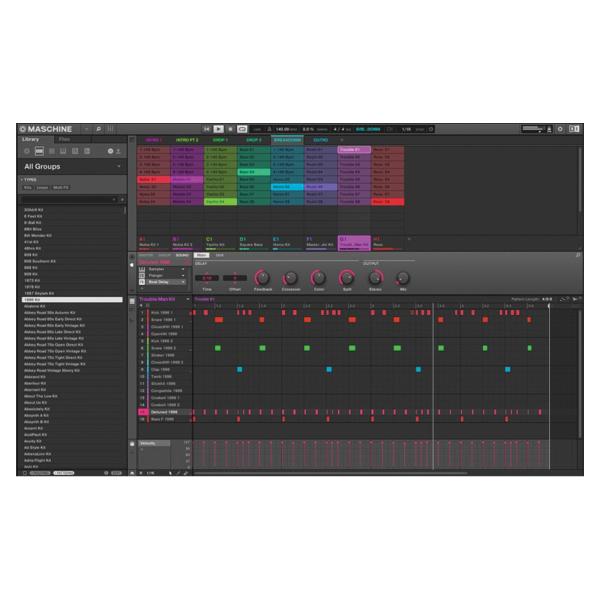The height and width of the screenshot is (600, 600).
Task: Click the browser search text field
Action: [x=68, y=199]
